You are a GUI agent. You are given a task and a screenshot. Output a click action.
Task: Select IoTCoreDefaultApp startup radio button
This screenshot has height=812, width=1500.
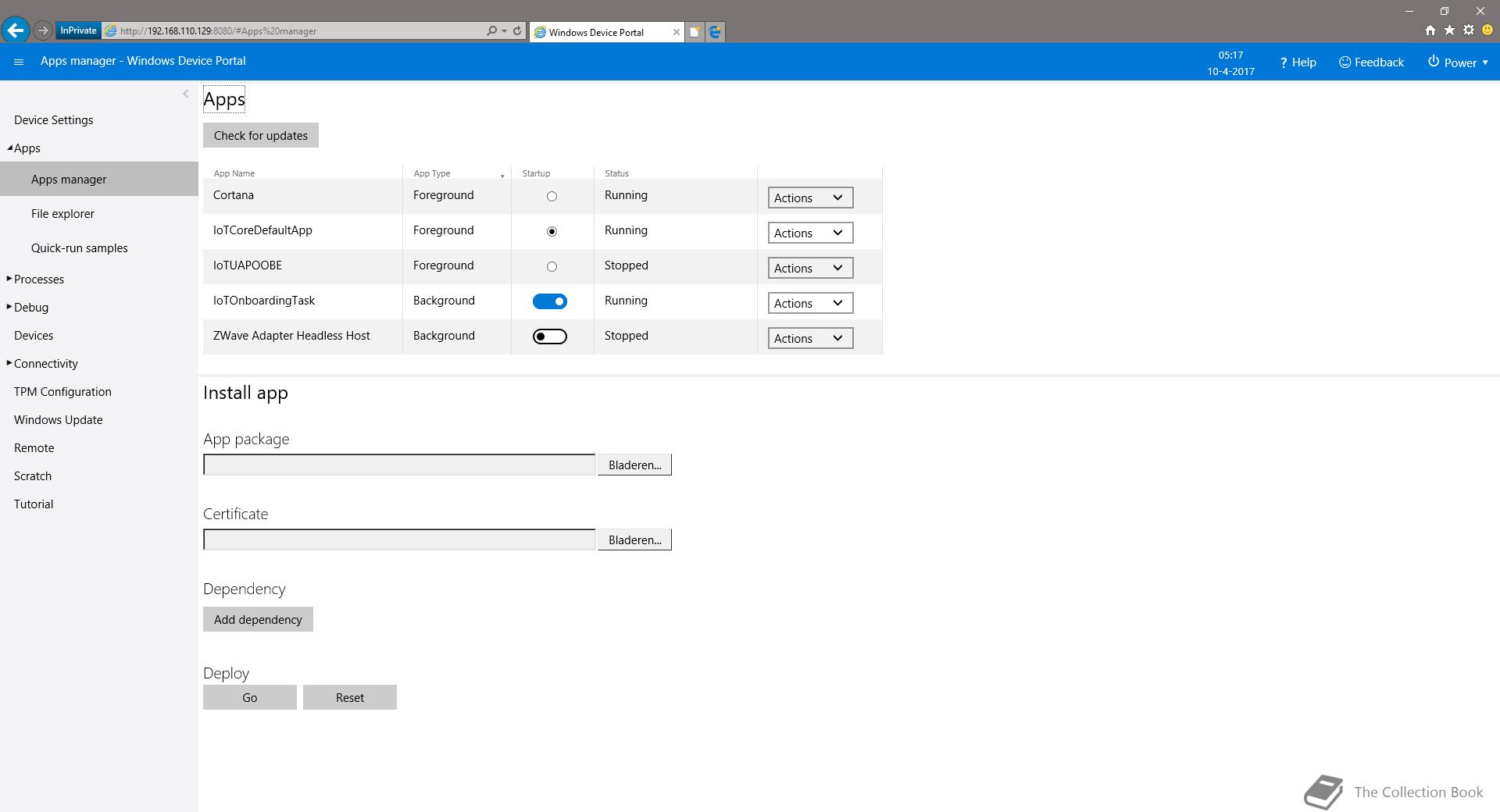tap(552, 232)
